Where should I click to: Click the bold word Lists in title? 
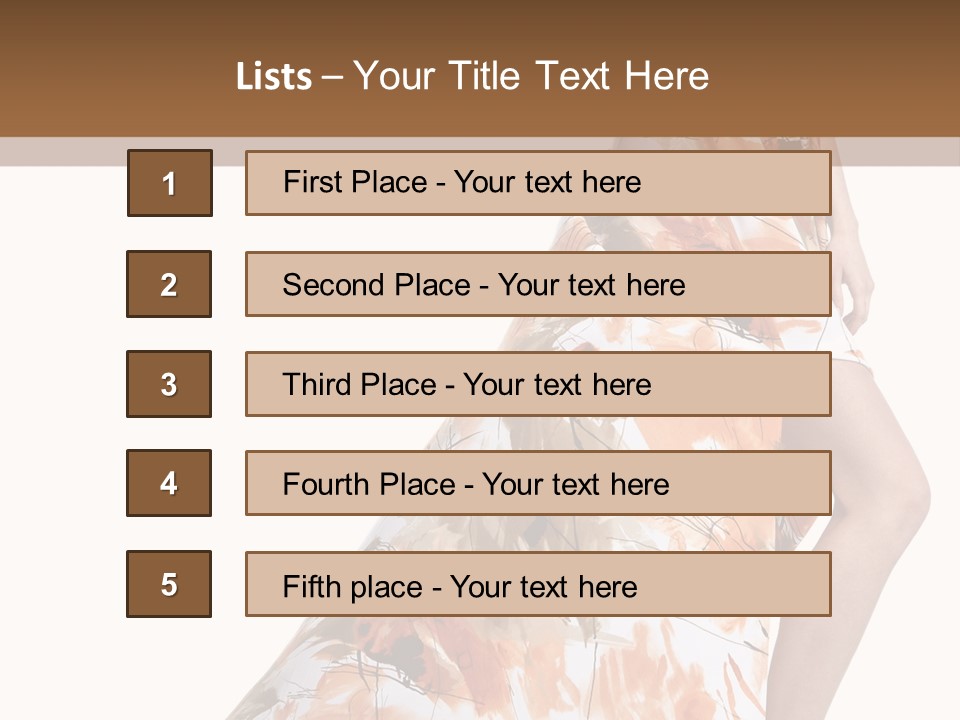click(274, 76)
